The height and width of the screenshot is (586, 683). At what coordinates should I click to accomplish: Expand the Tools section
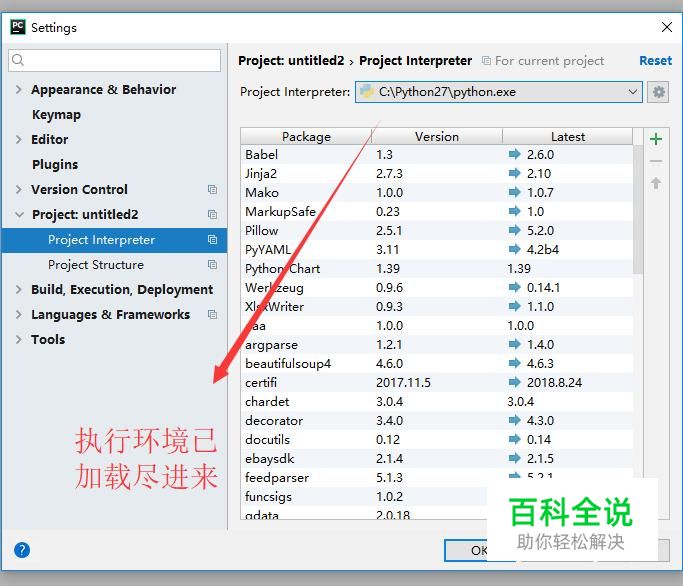(18, 339)
